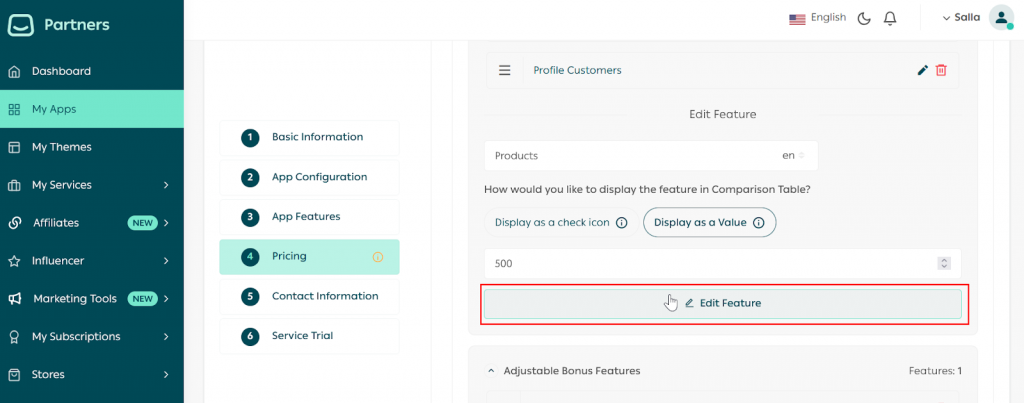Open the English language selector
Viewport: 1024px width, 403px height.
click(x=817, y=18)
